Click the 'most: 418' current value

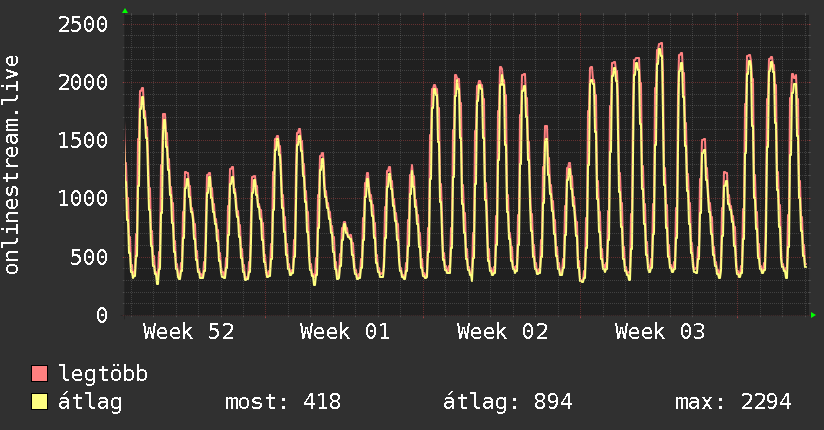click(282, 402)
